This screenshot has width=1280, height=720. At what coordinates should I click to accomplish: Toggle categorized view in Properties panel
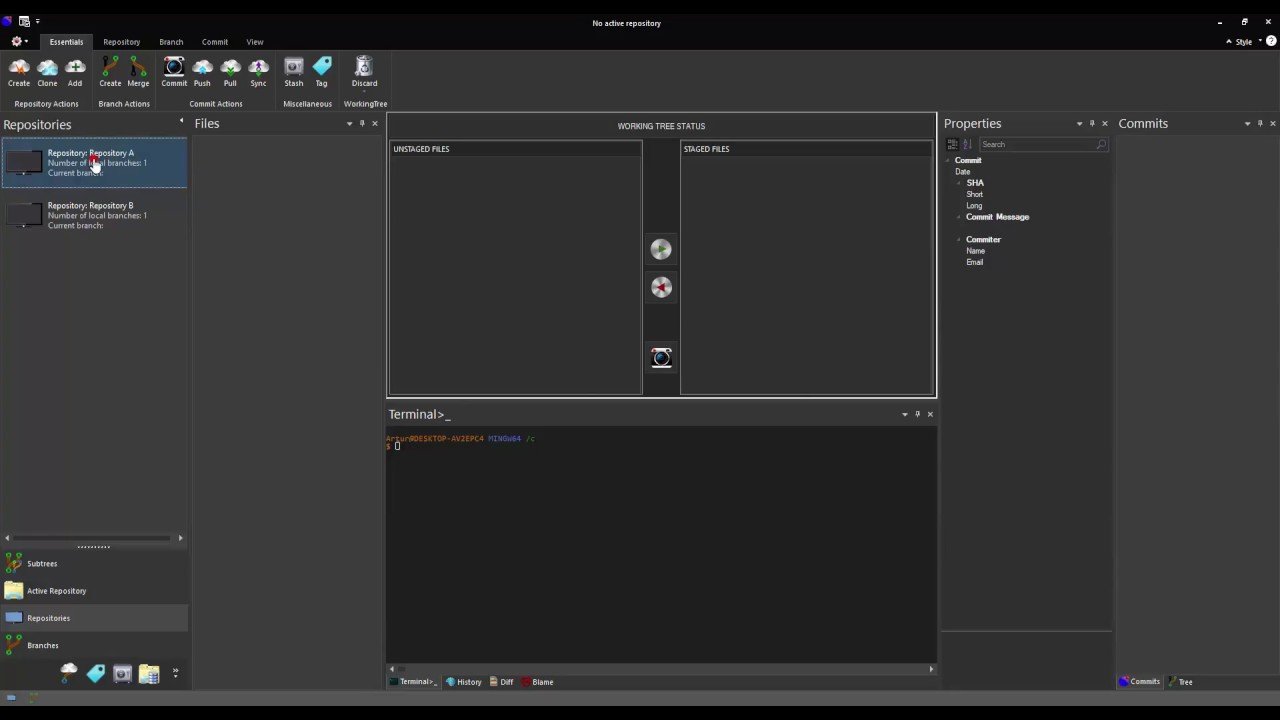tap(952, 145)
